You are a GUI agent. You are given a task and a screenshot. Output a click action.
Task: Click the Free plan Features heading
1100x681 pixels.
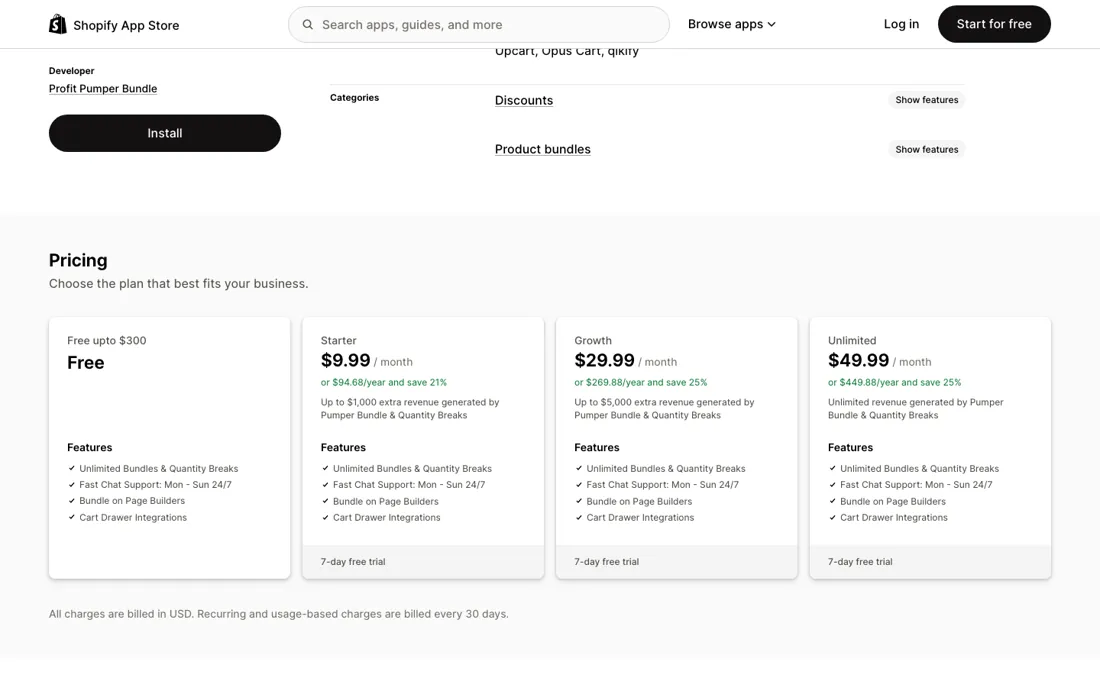pyautogui.click(x=89, y=447)
